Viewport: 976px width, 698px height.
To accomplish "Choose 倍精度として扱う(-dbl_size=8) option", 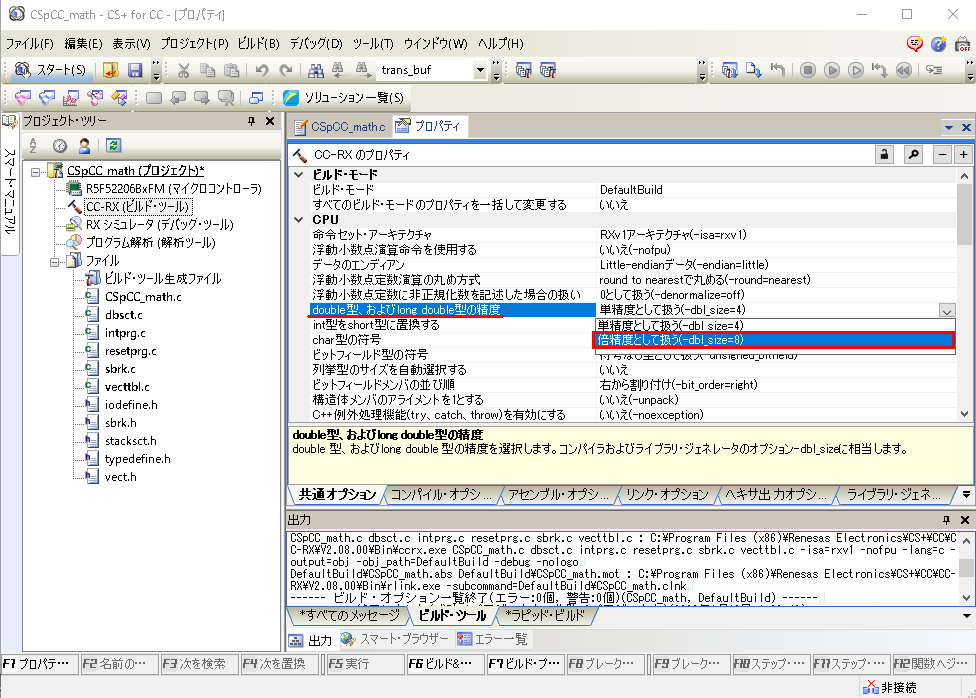I will pos(774,340).
